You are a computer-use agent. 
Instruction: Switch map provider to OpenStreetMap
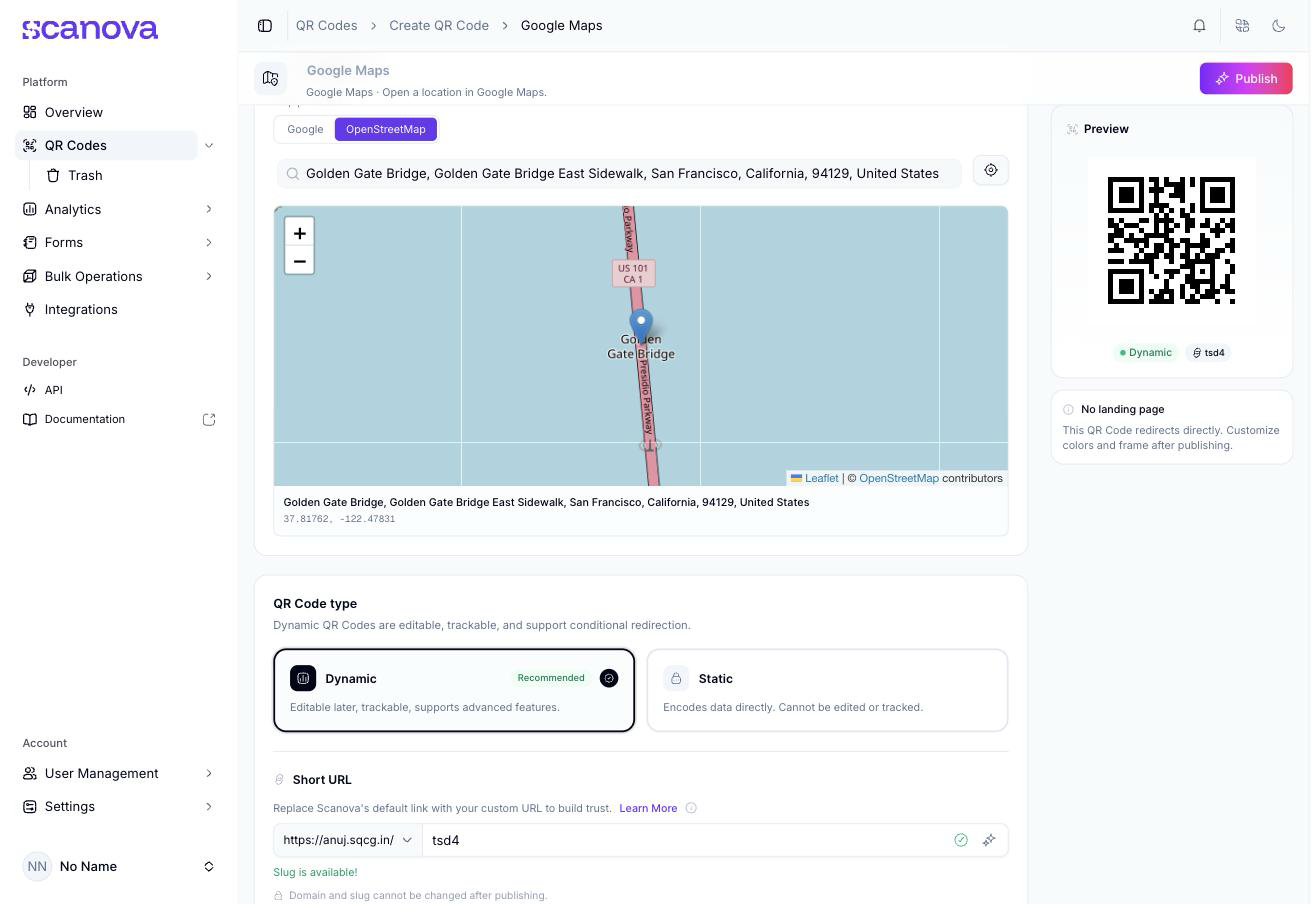click(386, 129)
